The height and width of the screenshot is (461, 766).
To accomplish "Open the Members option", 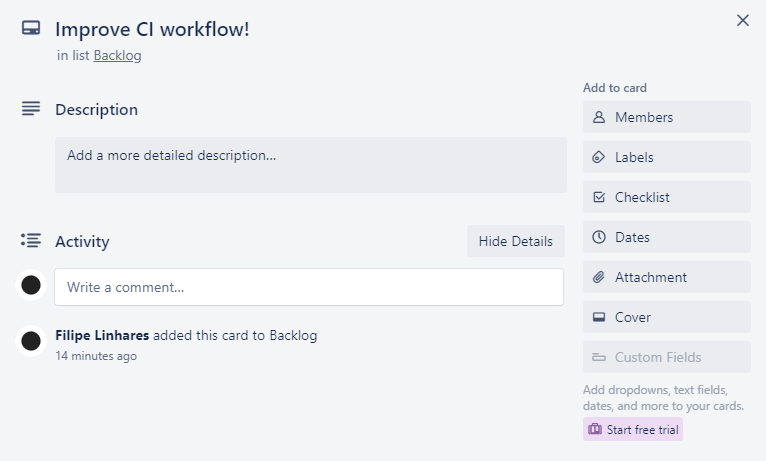I will click(666, 117).
